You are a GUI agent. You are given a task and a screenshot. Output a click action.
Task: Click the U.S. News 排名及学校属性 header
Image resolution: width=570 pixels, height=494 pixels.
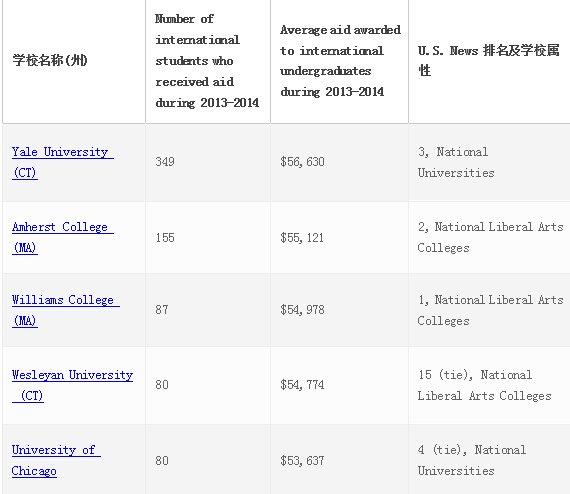click(x=489, y=61)
